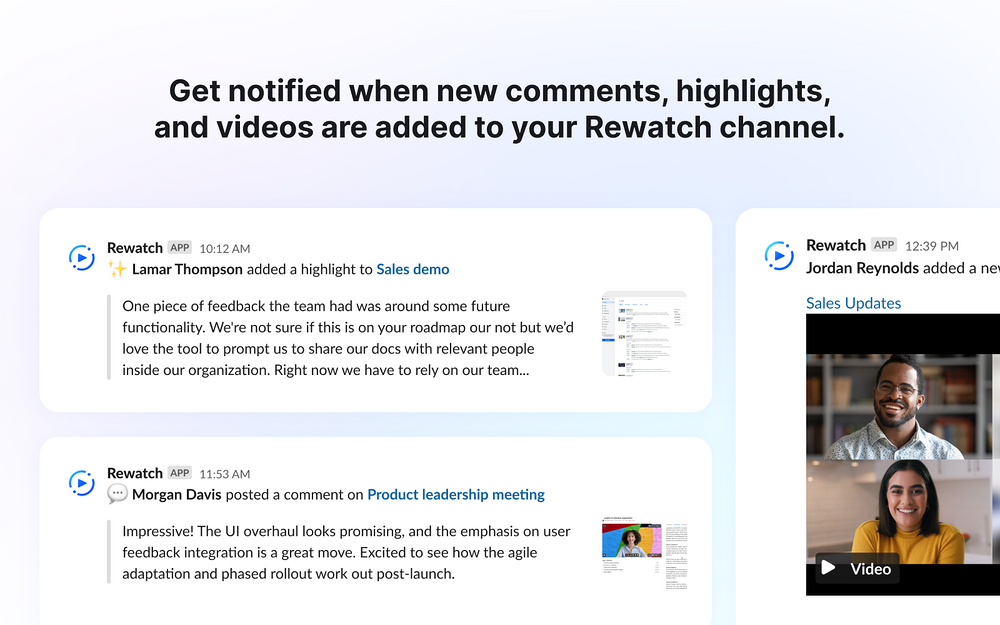Click the name Lamar Thompson
Image resolution: width=1000 pixels, height=625 pixels.
pos(187,269)
